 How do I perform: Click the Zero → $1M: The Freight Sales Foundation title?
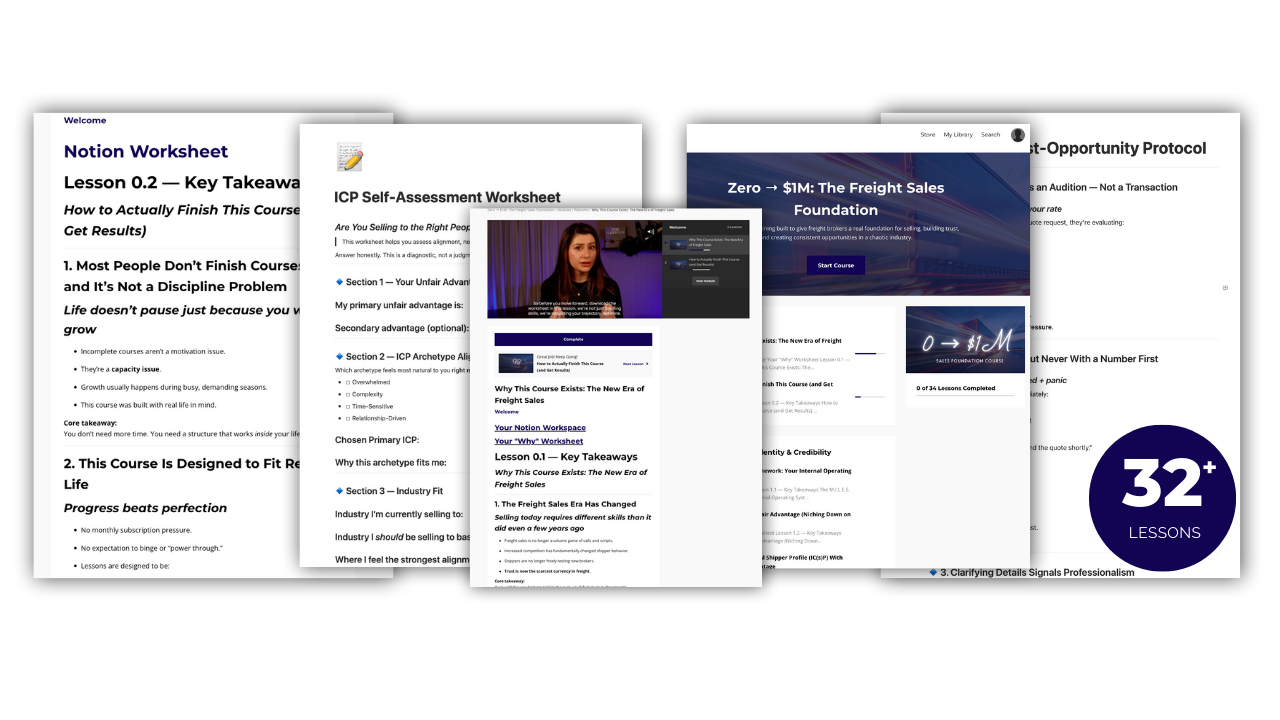[x=836, y=198]
